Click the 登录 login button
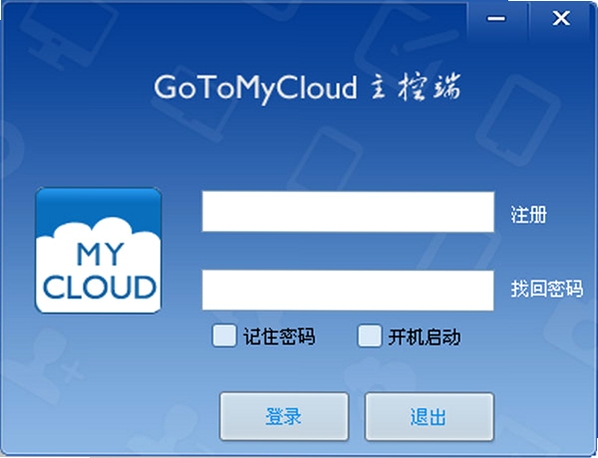Screen dimensions: 598x458 284,416
